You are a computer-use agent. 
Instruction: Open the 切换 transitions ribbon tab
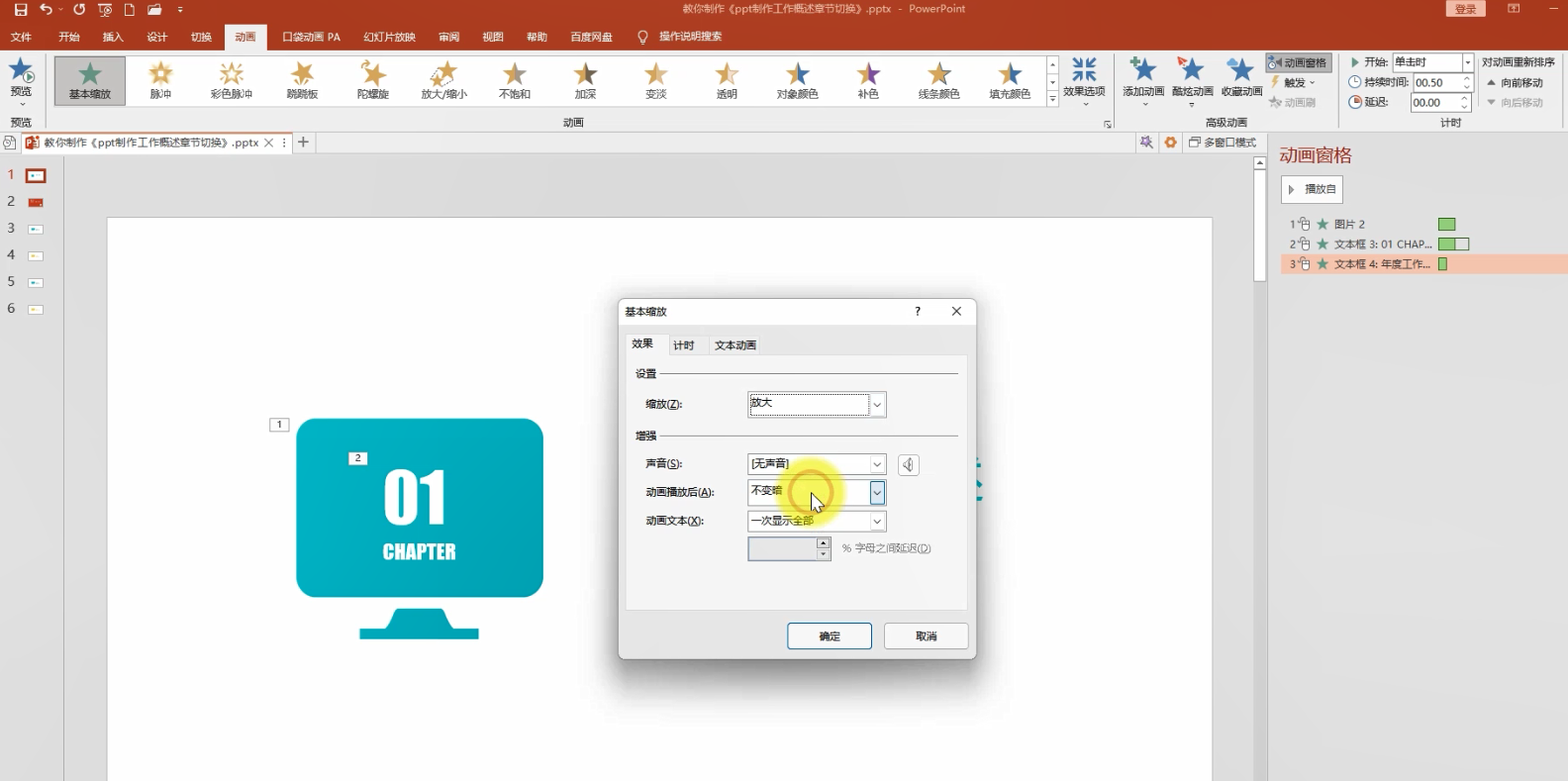[201, 37]
